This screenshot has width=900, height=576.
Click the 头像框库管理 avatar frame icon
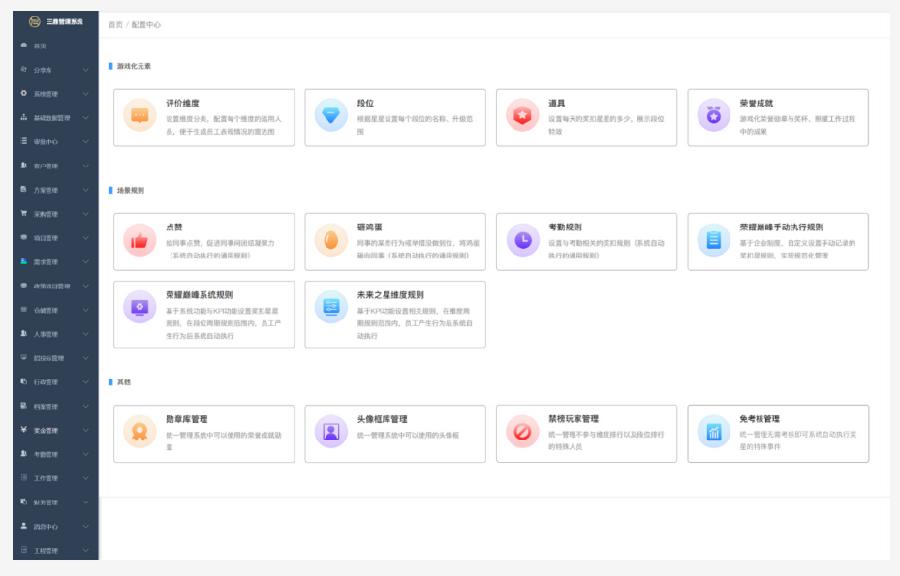point(331,432)
